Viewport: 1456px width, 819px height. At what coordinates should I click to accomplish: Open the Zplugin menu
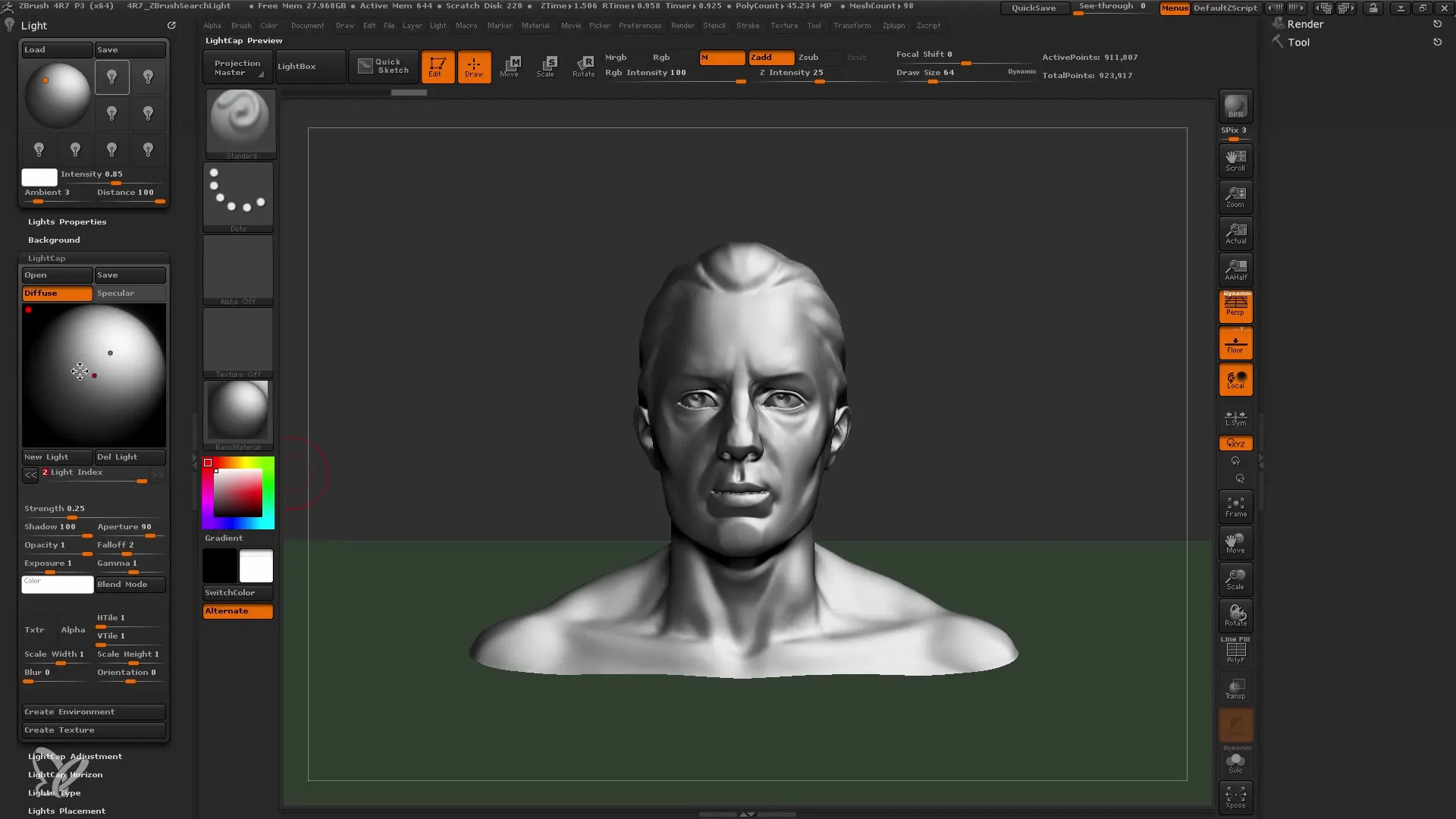pos(893,25)
